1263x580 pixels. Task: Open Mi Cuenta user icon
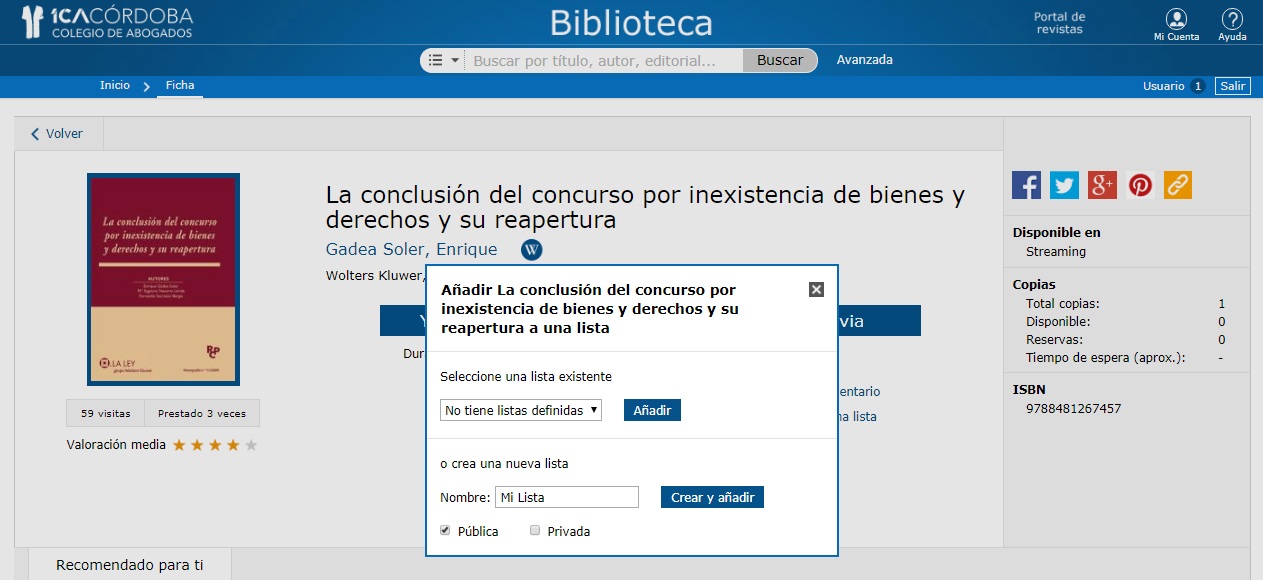1176,25
